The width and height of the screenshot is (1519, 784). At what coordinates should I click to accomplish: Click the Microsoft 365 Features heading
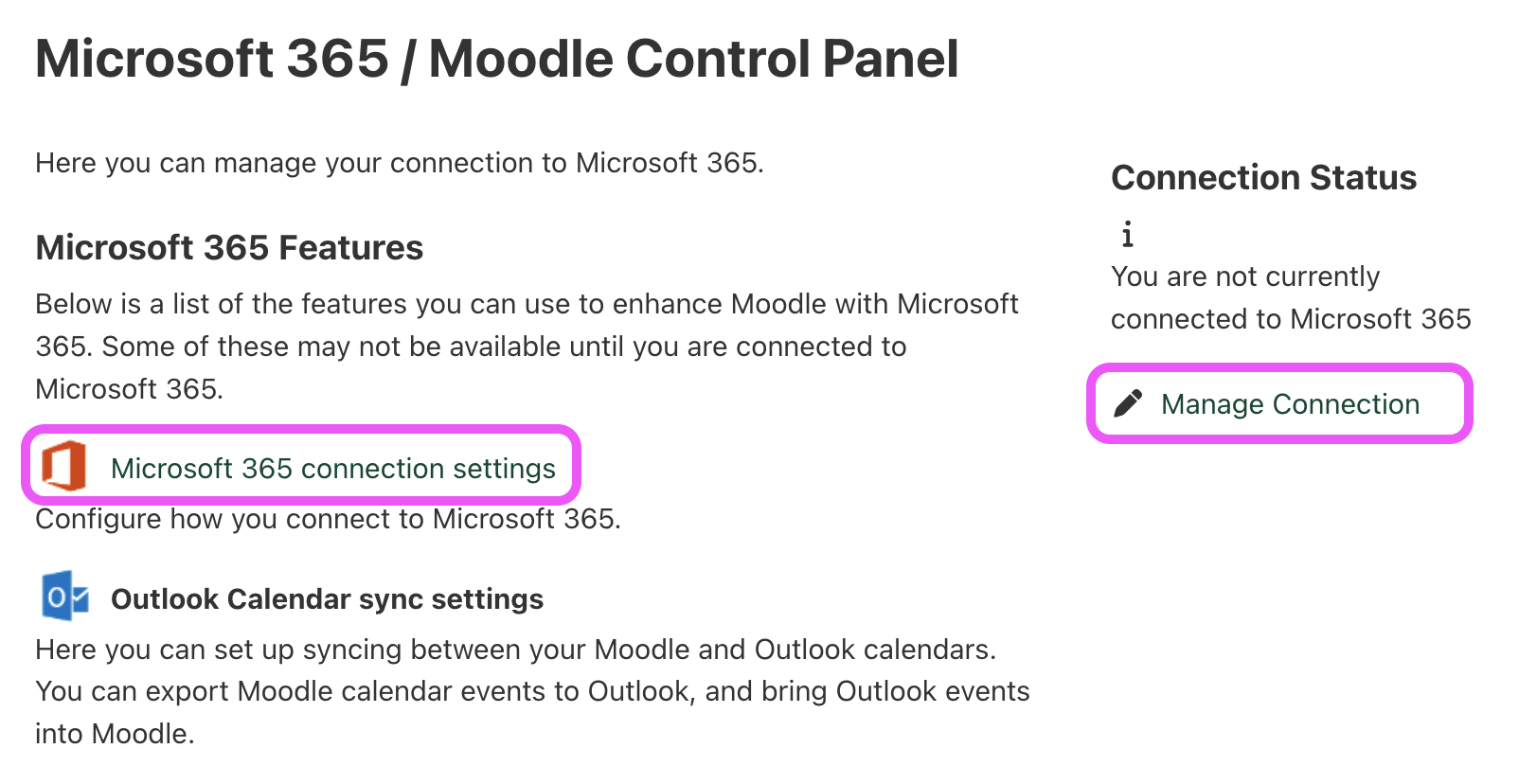pos(228,247)
